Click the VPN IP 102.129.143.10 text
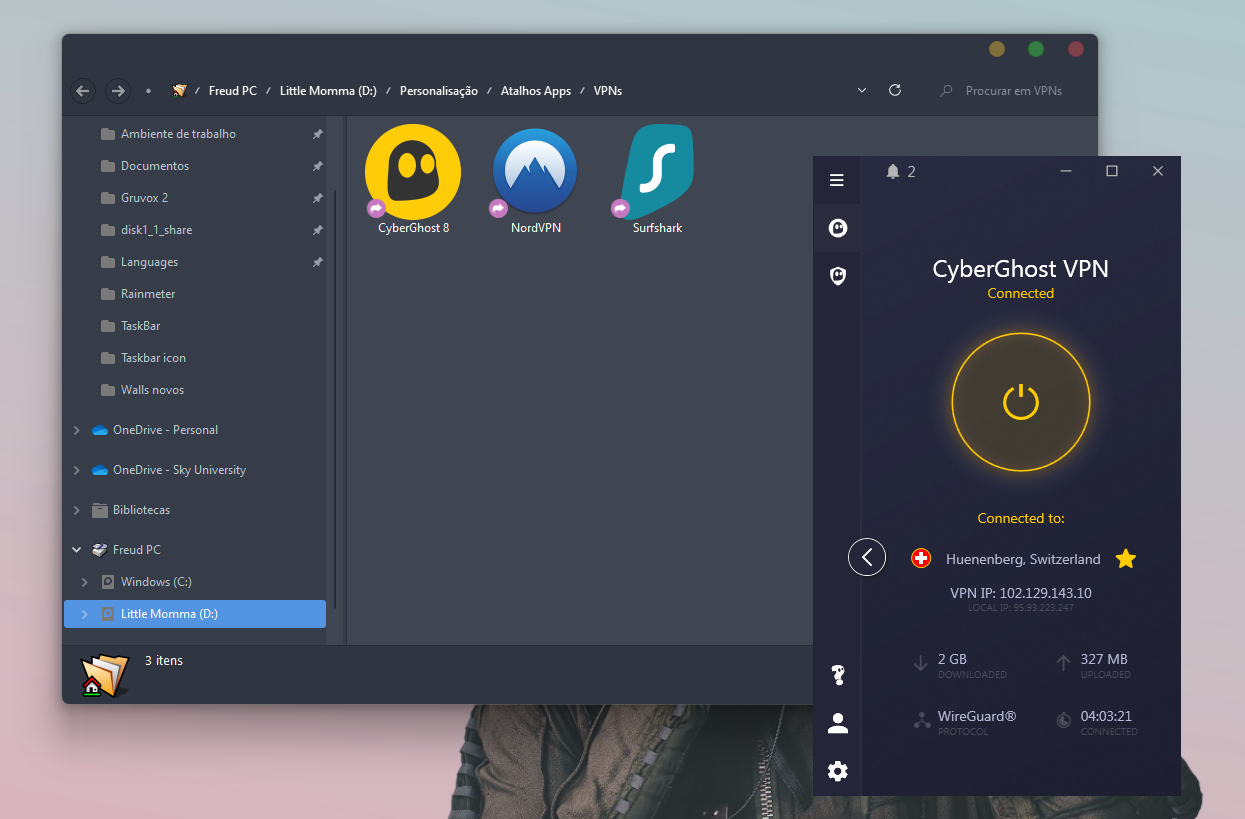This screenshot has width=1245, height=819. (x=1021, y=593)
